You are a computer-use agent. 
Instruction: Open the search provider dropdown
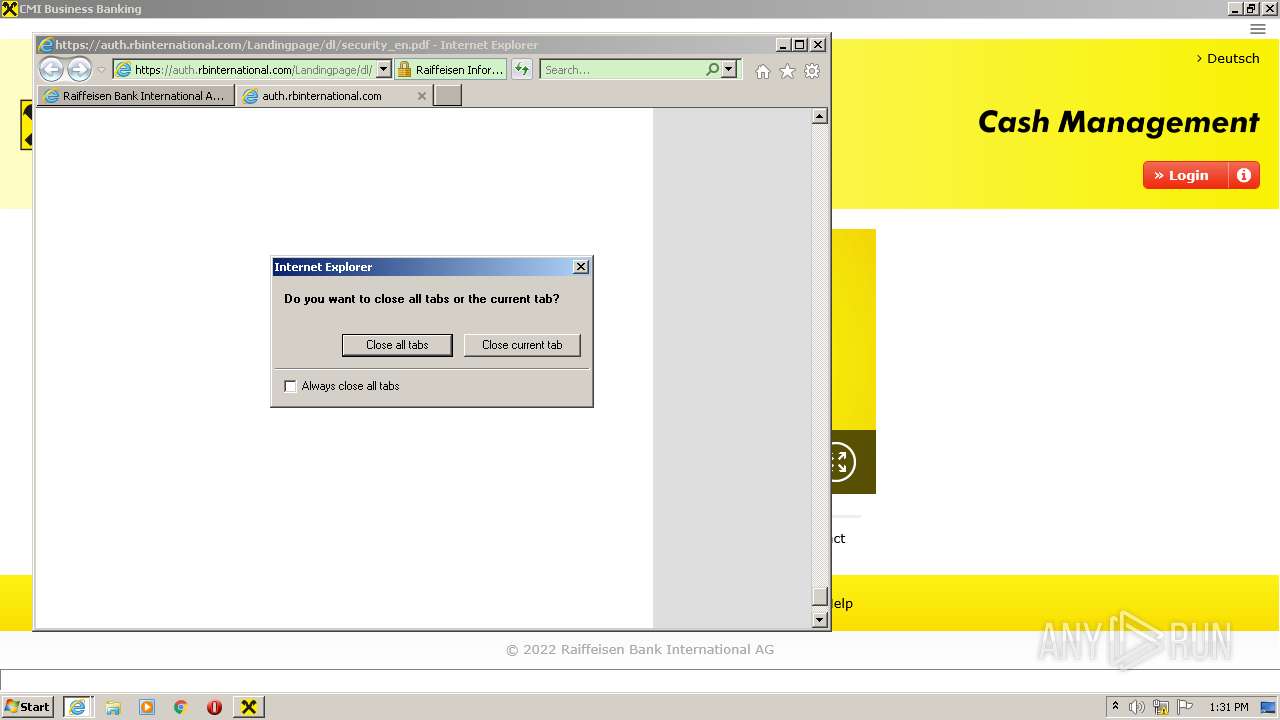pos(729,70)
